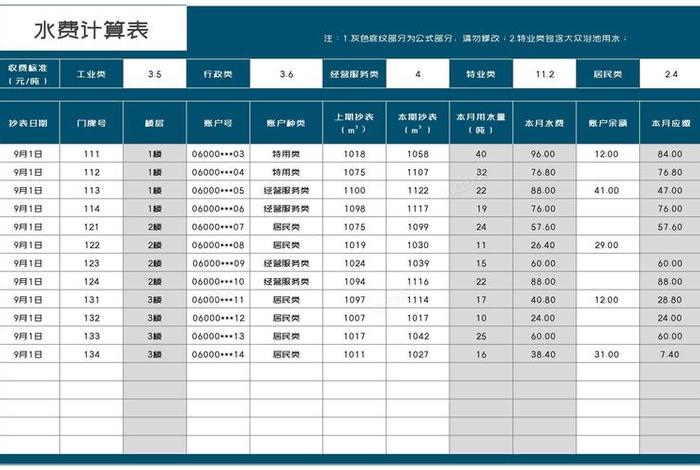Screen dimensions: 700x470
Task: Select amount due 7.40
Action: (x=670, y=354)
